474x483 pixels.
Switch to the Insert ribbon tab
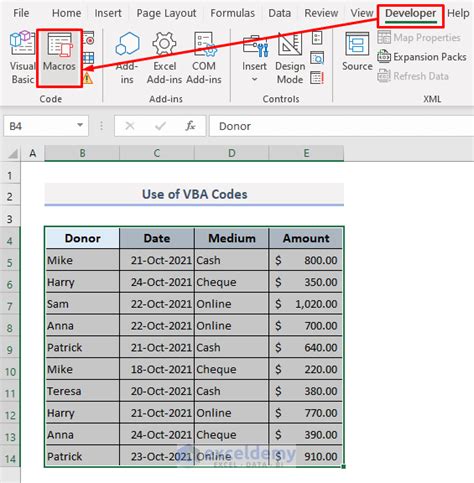[x=108, y=13]
